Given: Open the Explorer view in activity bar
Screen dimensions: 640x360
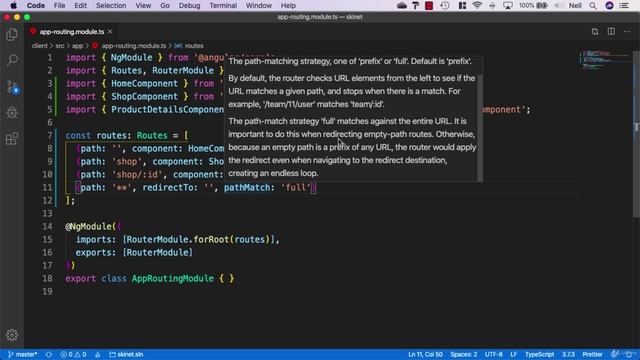Looking at the screenshot, I should click(12, 35).
